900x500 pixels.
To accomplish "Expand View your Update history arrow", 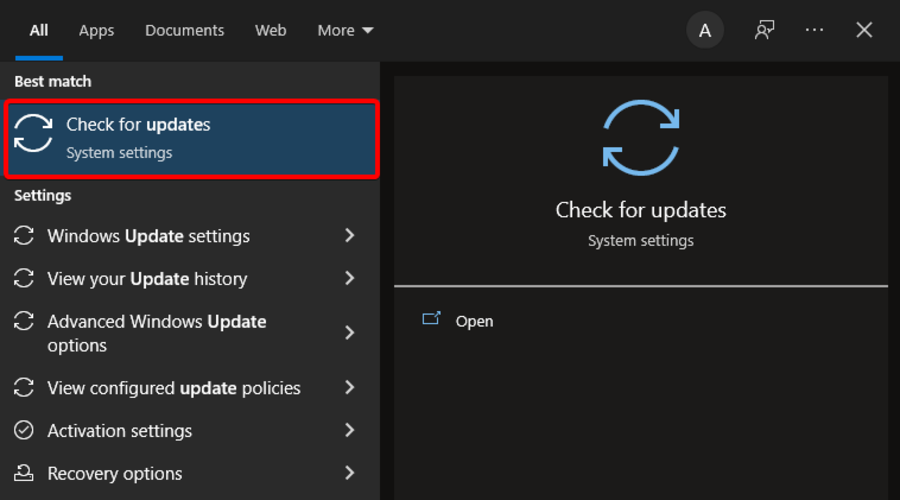I will point(350,279).
